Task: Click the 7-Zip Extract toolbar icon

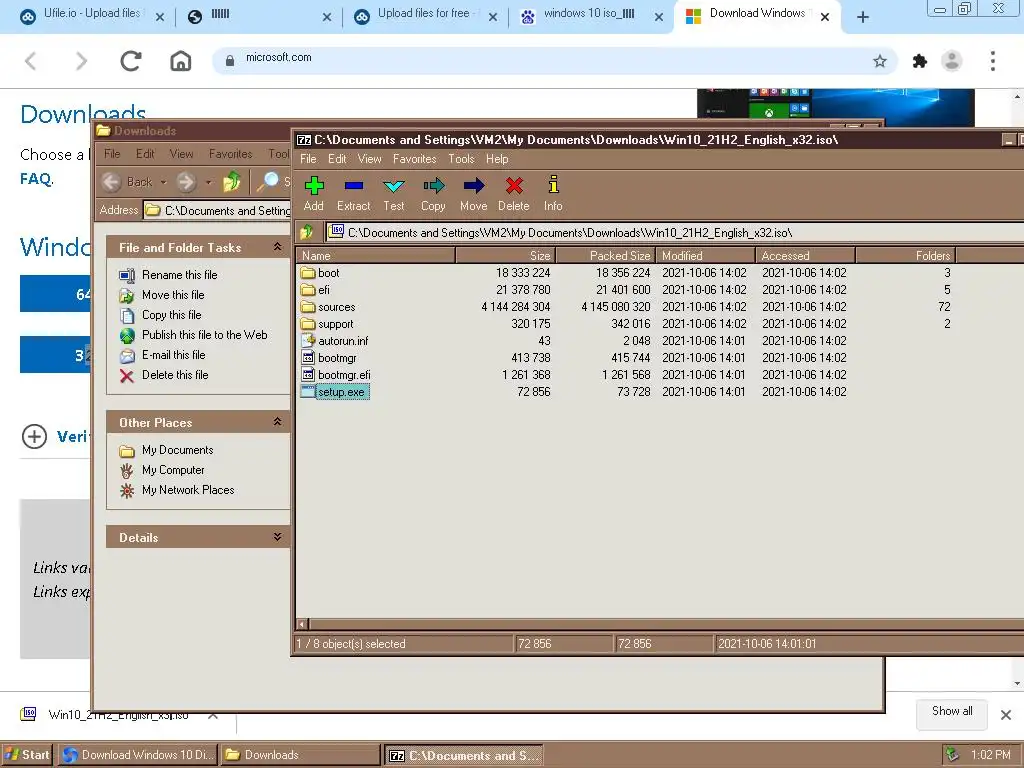Action: [353, 186]
